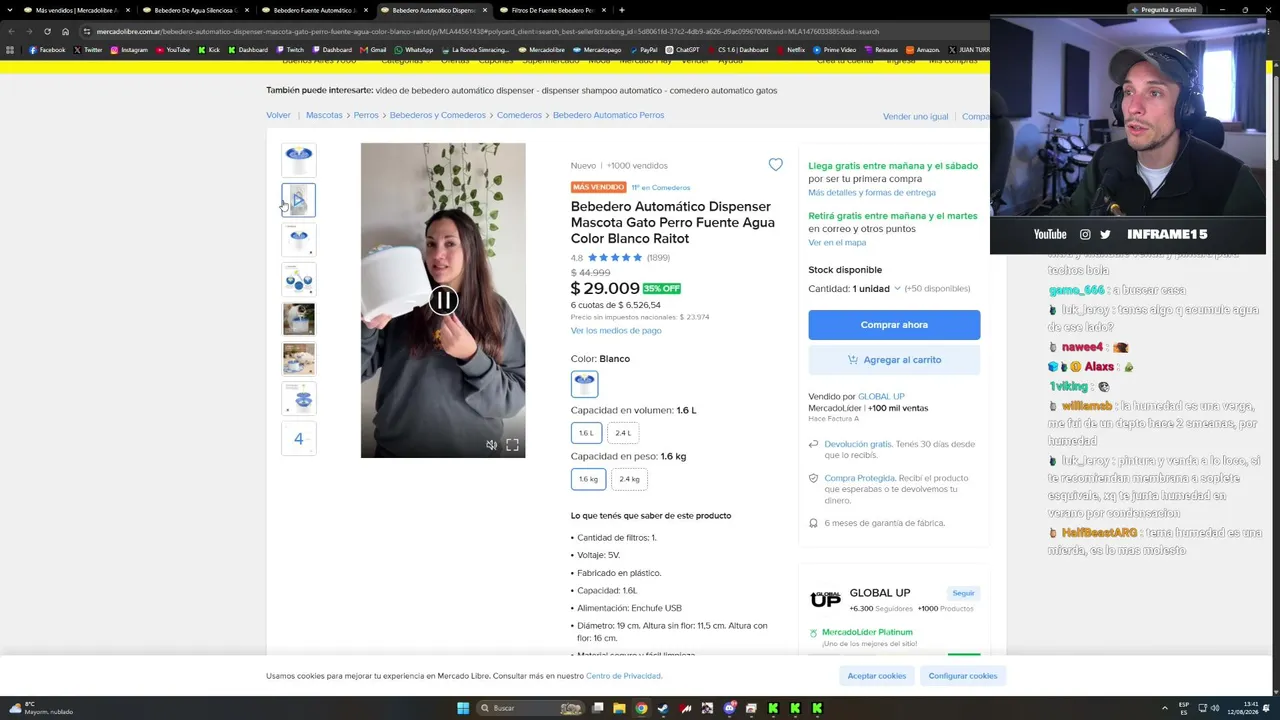Click the MÁS VENDIDO badge
Screen dimensions: 1280x720
[x=599, y=188]
